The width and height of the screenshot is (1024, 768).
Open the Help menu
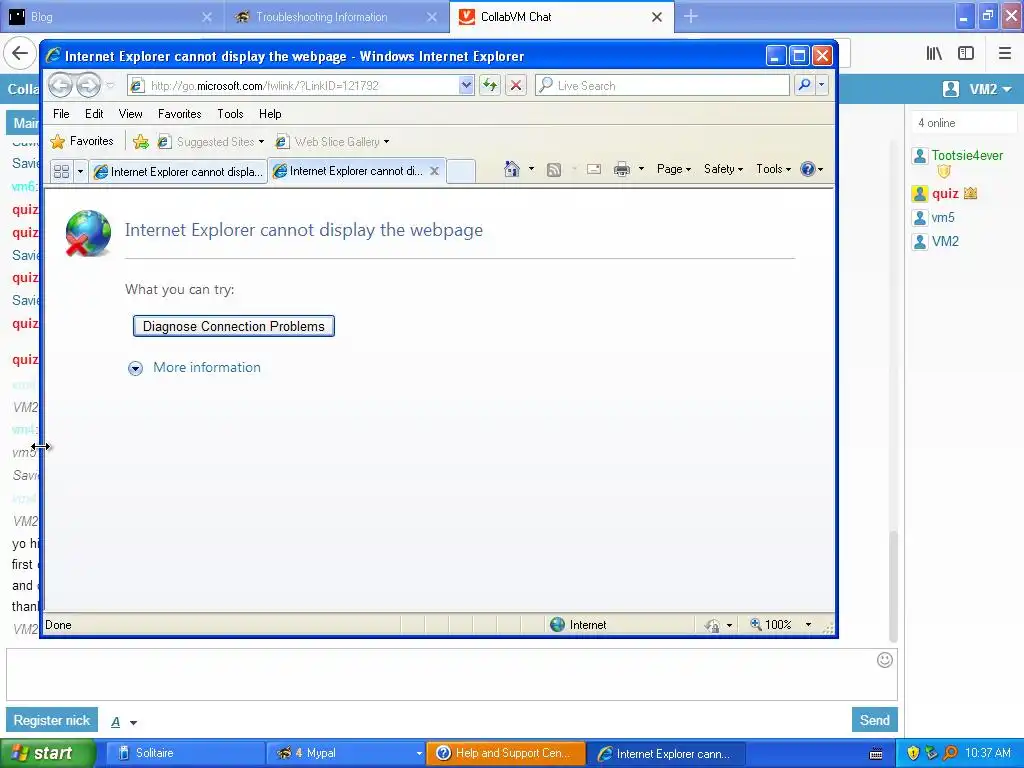click(270, 114)
